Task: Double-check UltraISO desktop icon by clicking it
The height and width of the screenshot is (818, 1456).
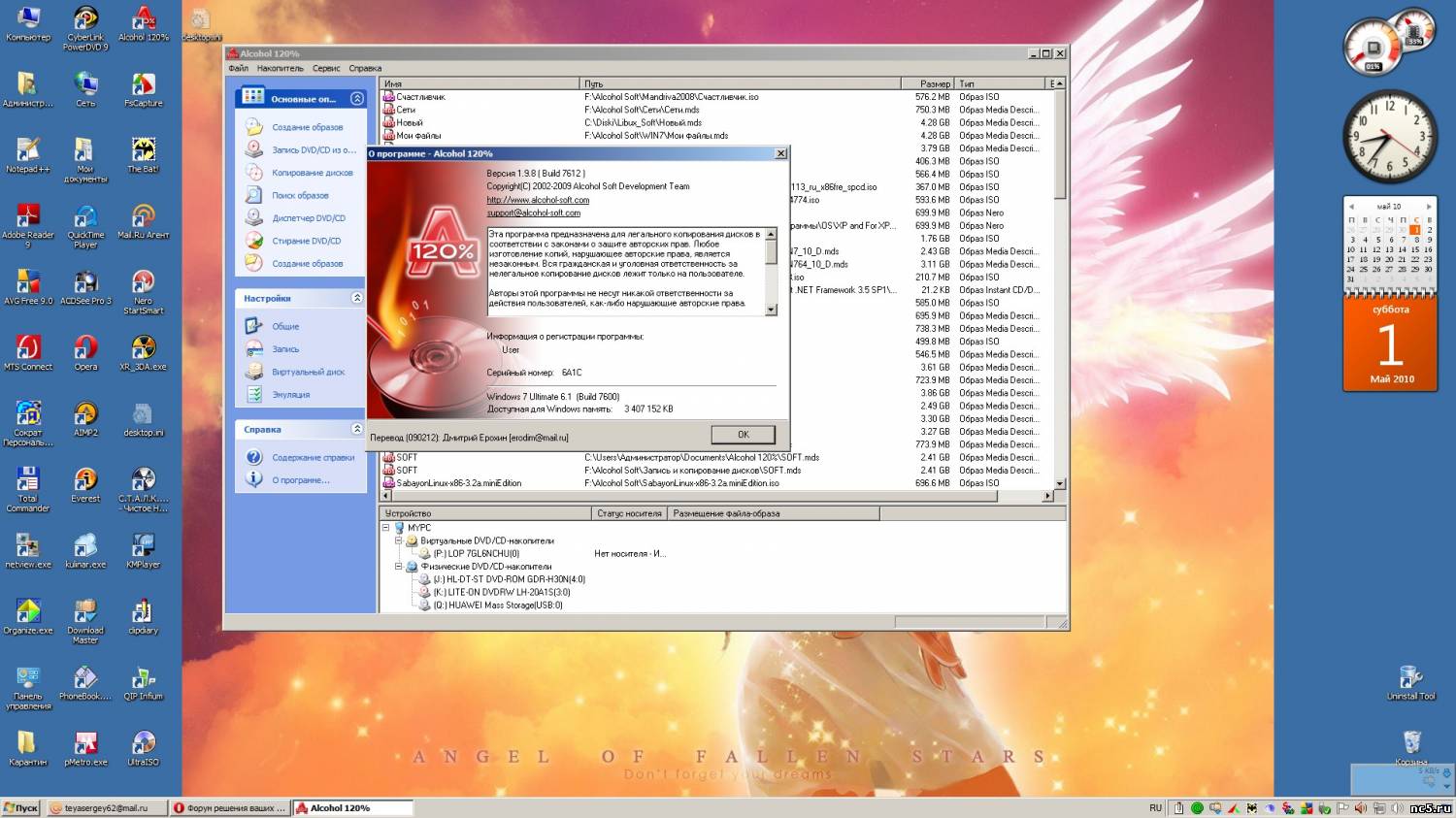Action: [143, 744]
